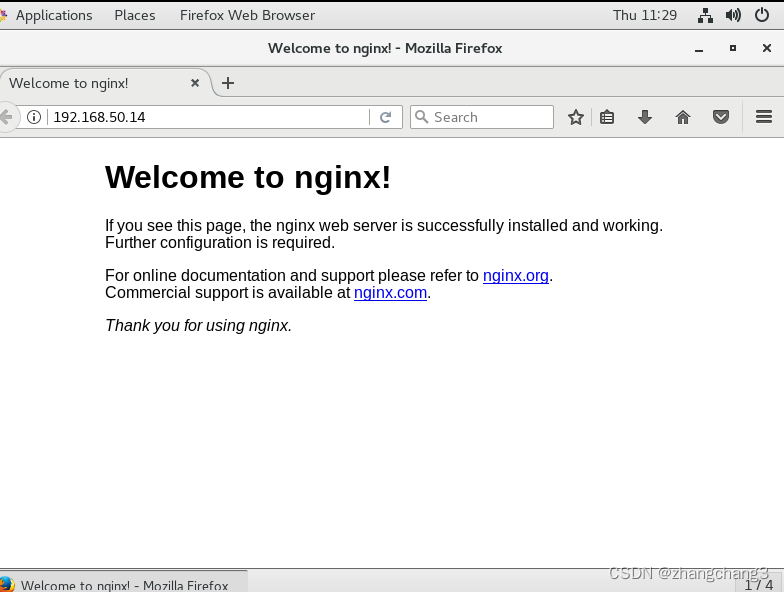Open the Applications menu
Image resolution: width=784 pixels, height=592 pixels.
[54, 16]
